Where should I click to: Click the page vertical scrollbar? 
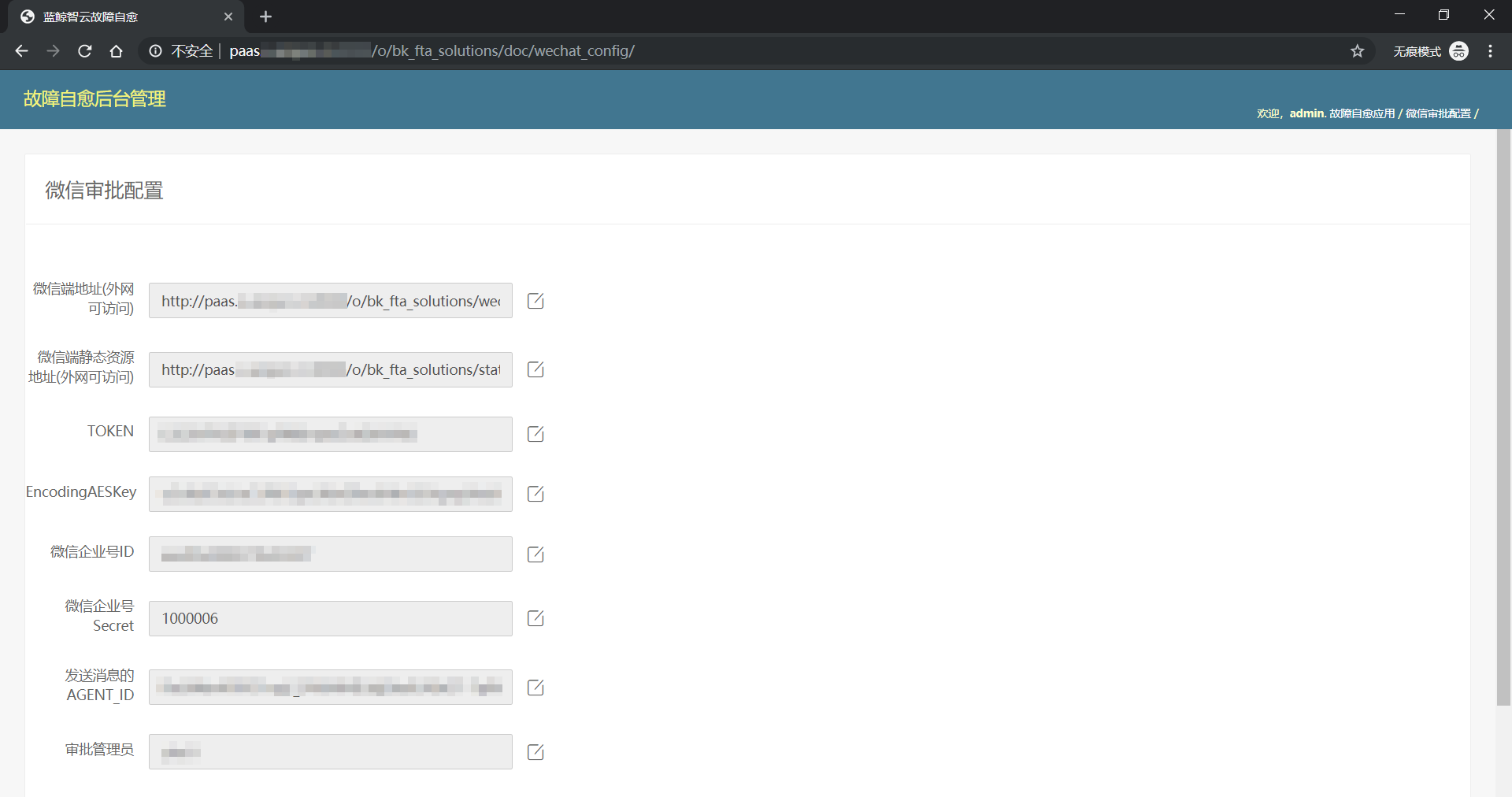point(1503,417)
